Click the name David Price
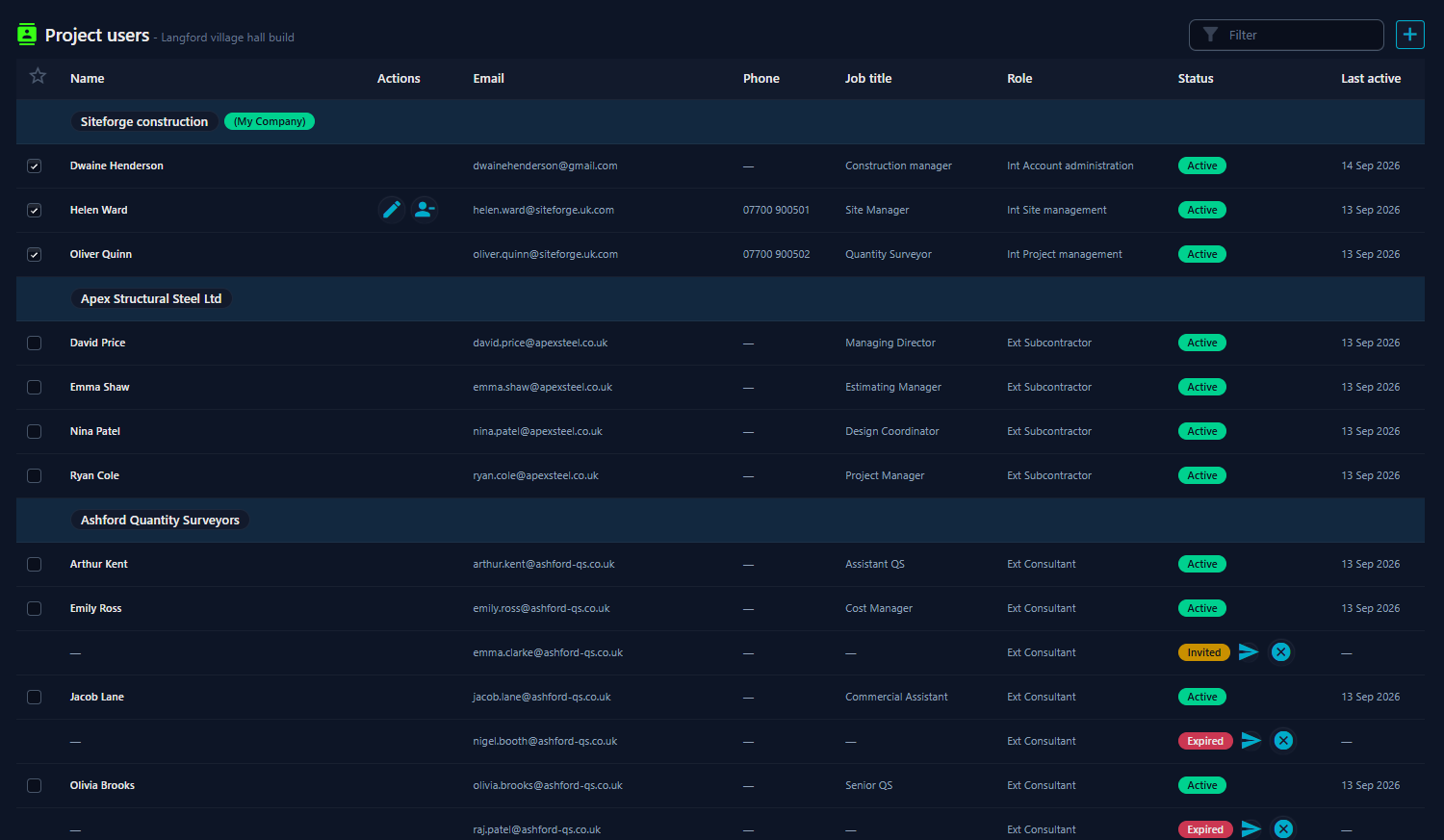This screenshot has width=1444, height=840. (97, 343)
